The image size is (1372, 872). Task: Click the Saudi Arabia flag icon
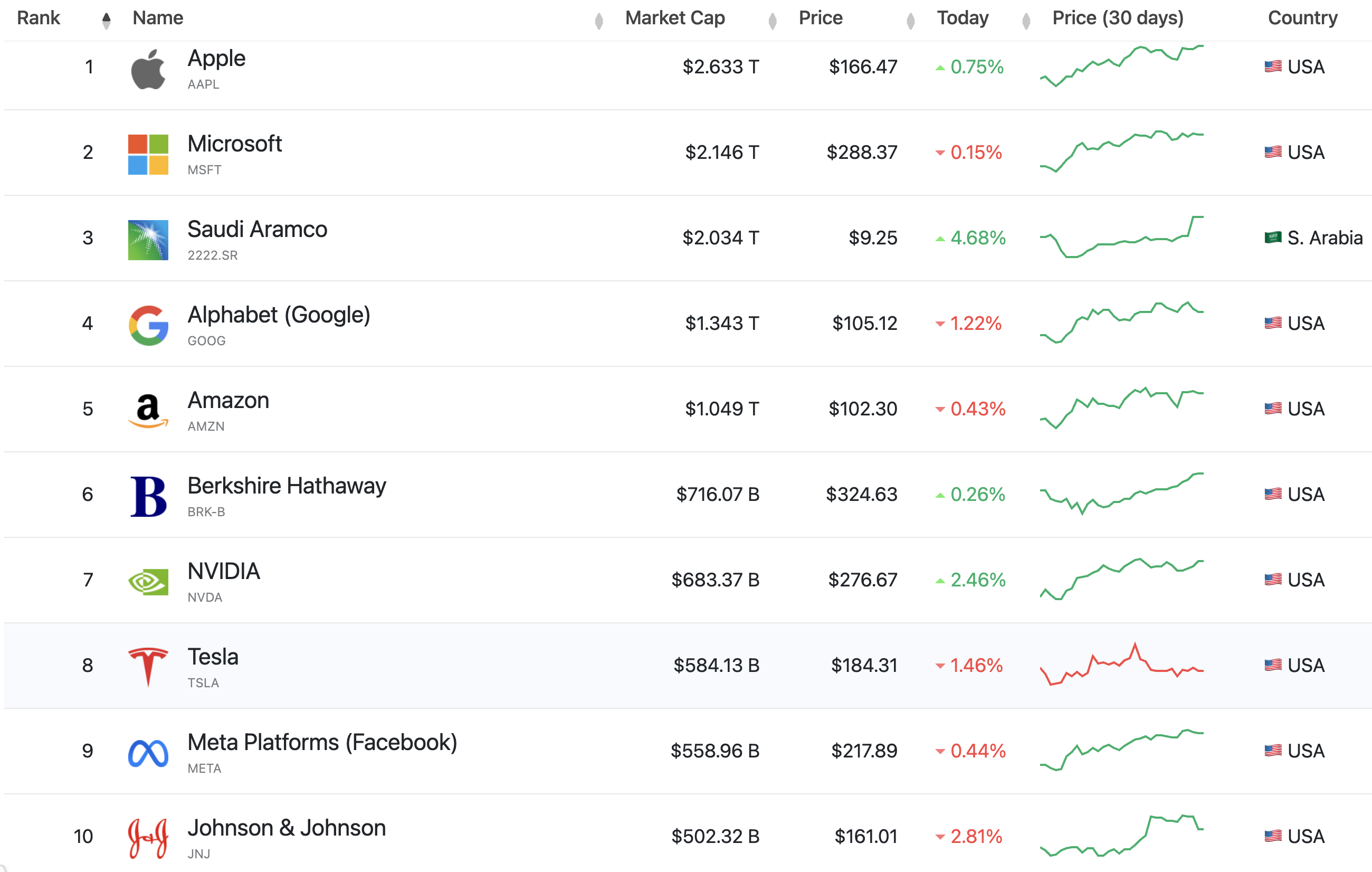(1273, 238)
